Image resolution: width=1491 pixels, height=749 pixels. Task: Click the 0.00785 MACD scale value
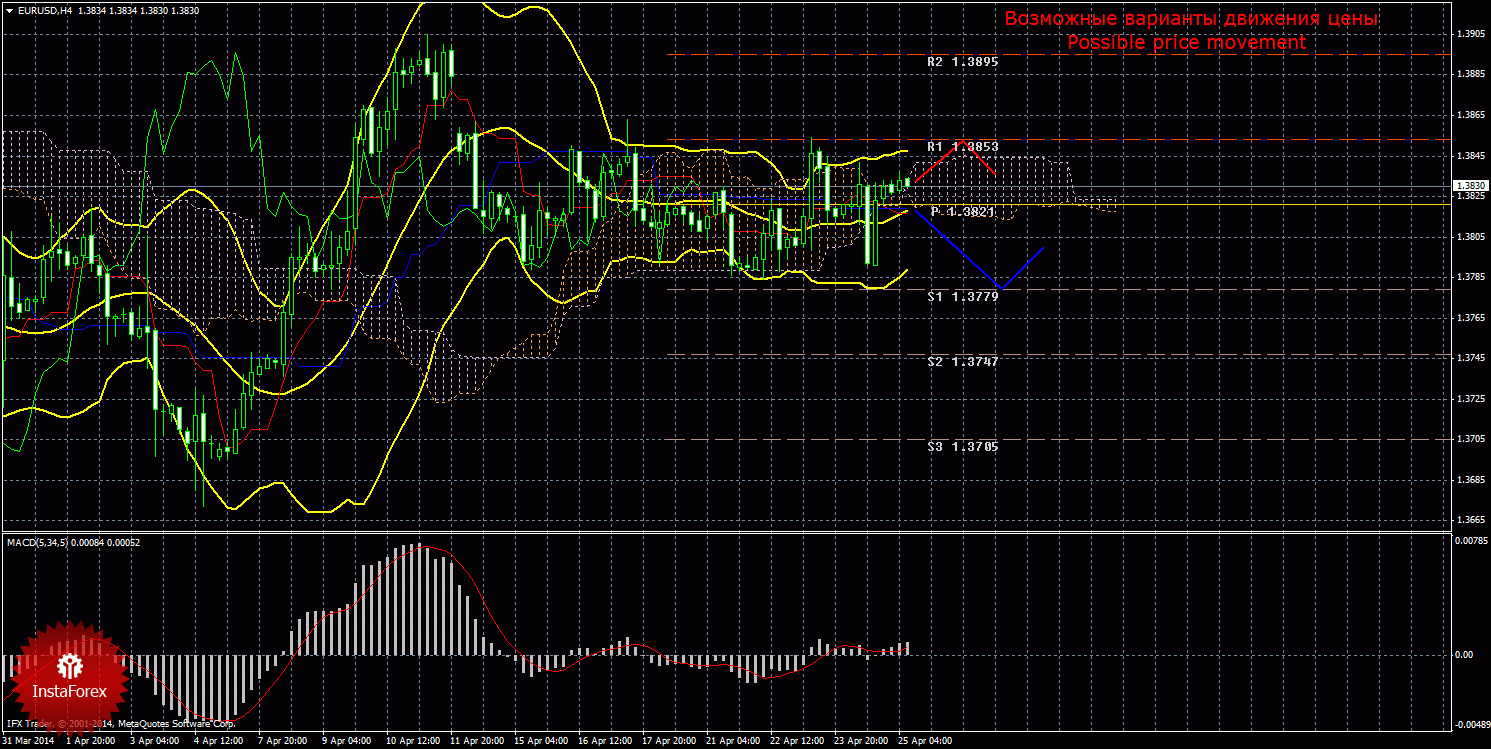[1469, 541]
